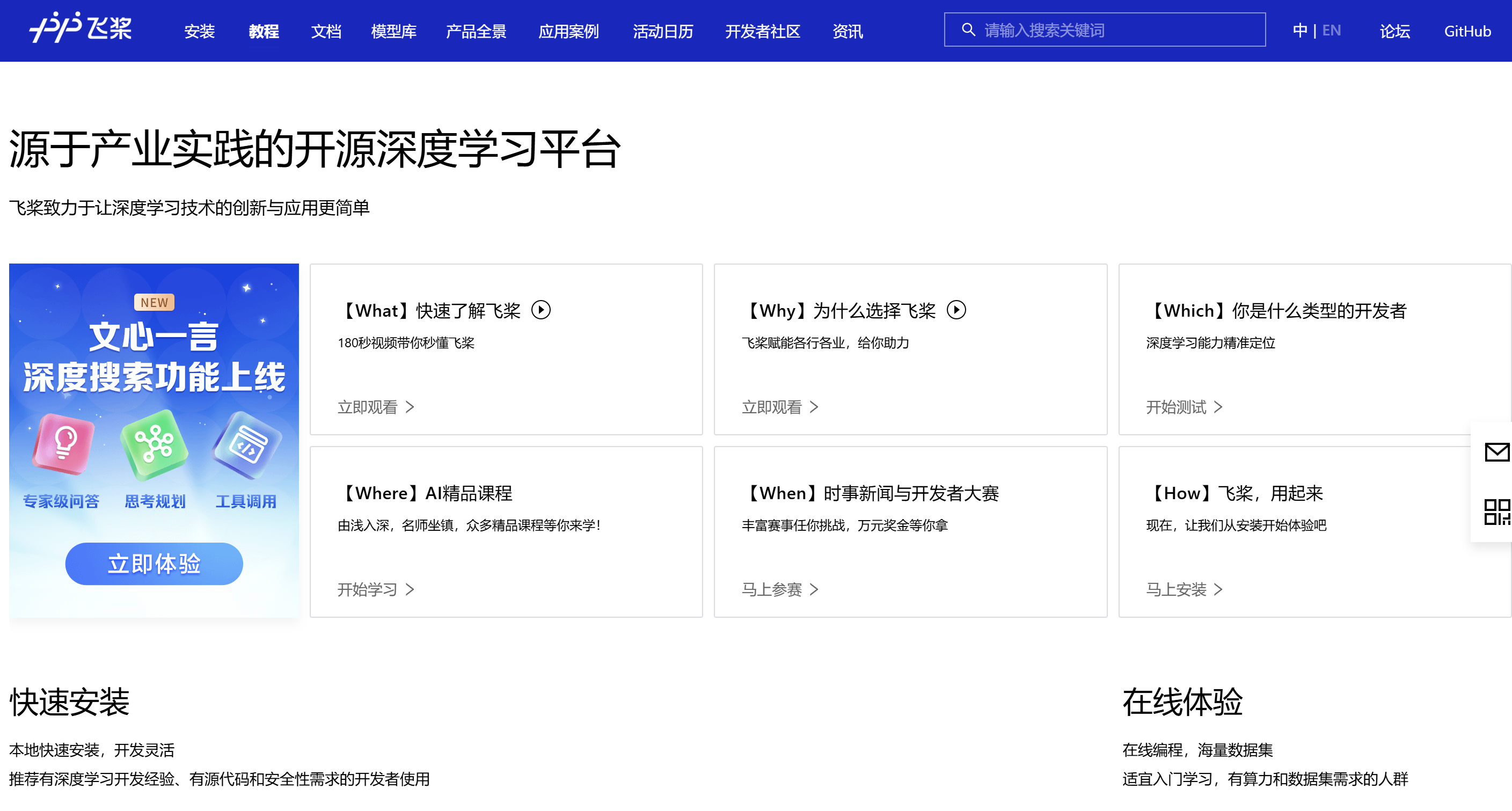Click 开始测试 arrow link
This screenshot has width=1512, height=811.
coord(1184,407)
